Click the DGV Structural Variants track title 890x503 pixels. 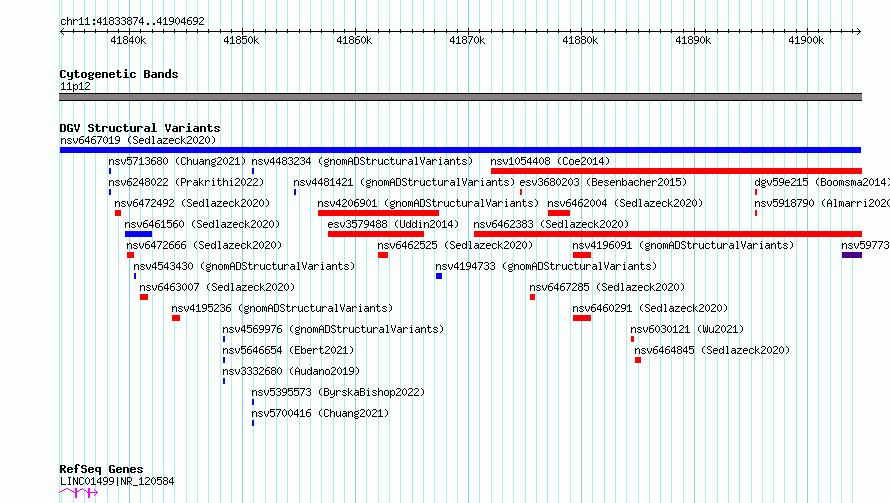coord(140,128)
